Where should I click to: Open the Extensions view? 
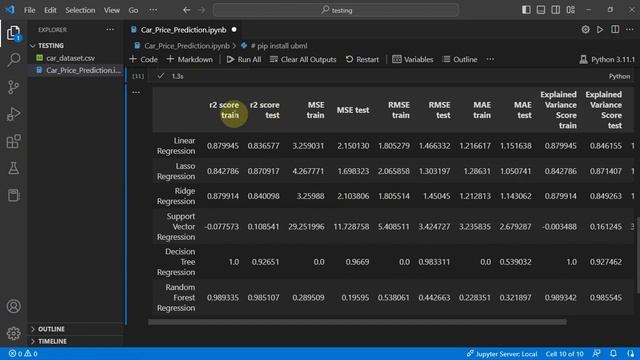[13, 142]
